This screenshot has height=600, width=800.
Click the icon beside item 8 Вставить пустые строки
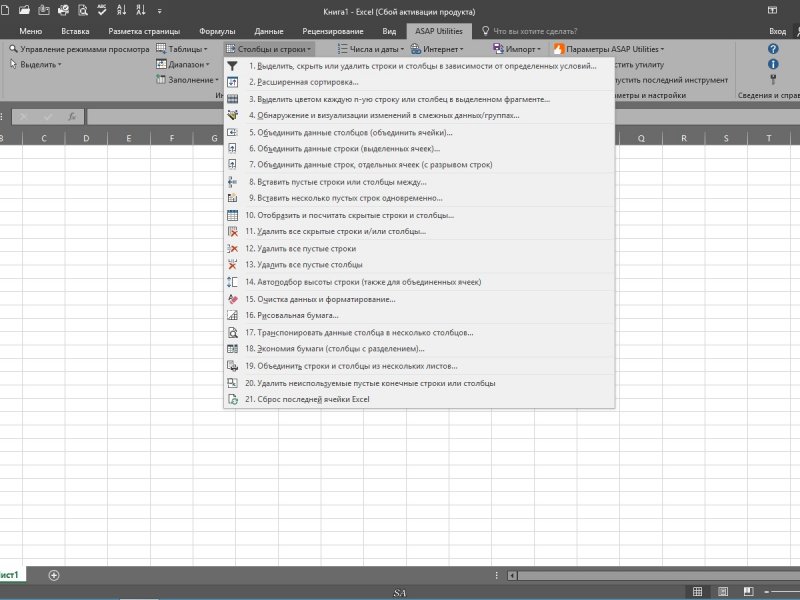[x=233, y=182]
